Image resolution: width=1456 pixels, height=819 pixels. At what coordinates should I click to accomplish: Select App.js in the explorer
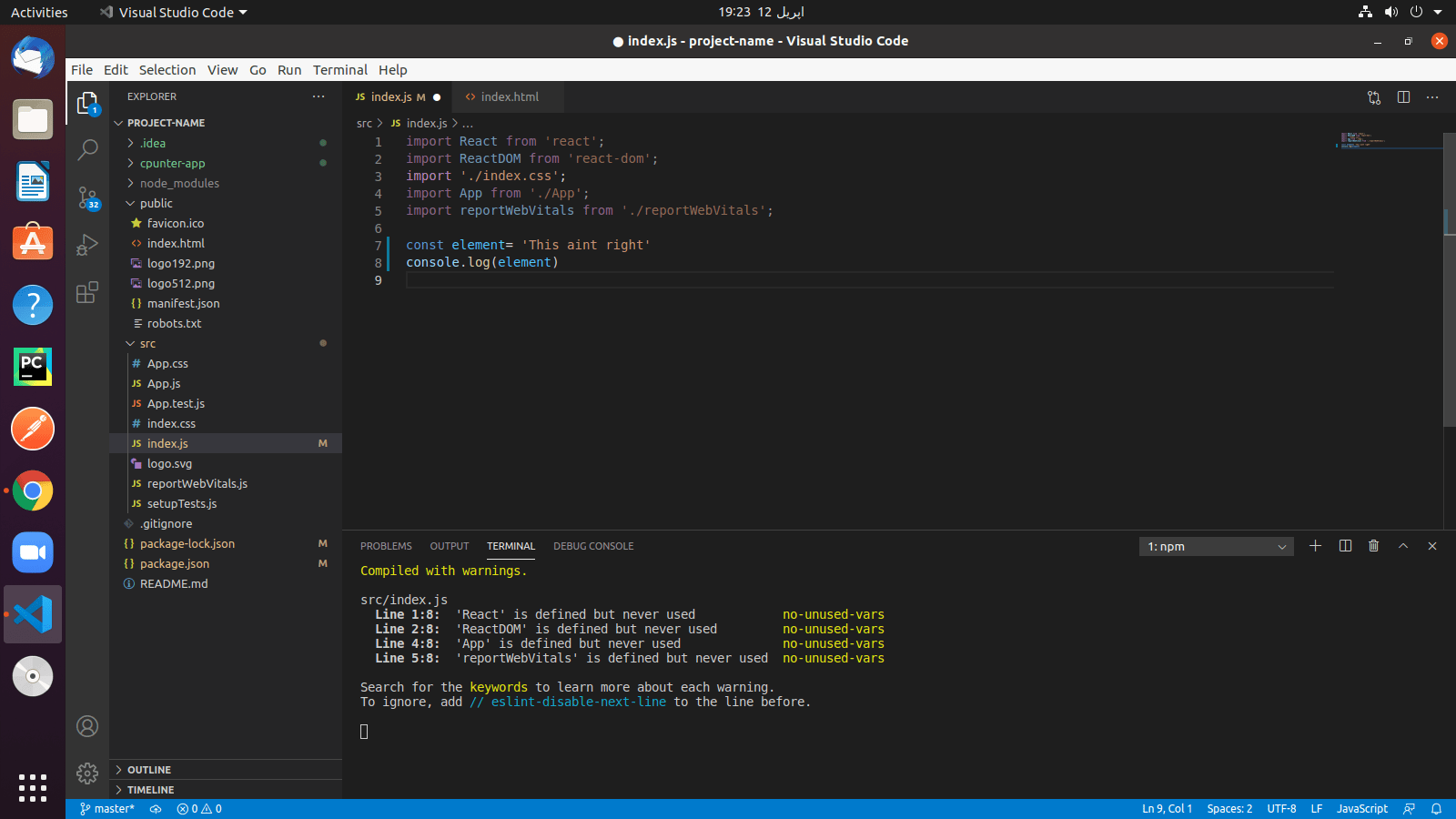pyautogui.click(x=164, y=383)
